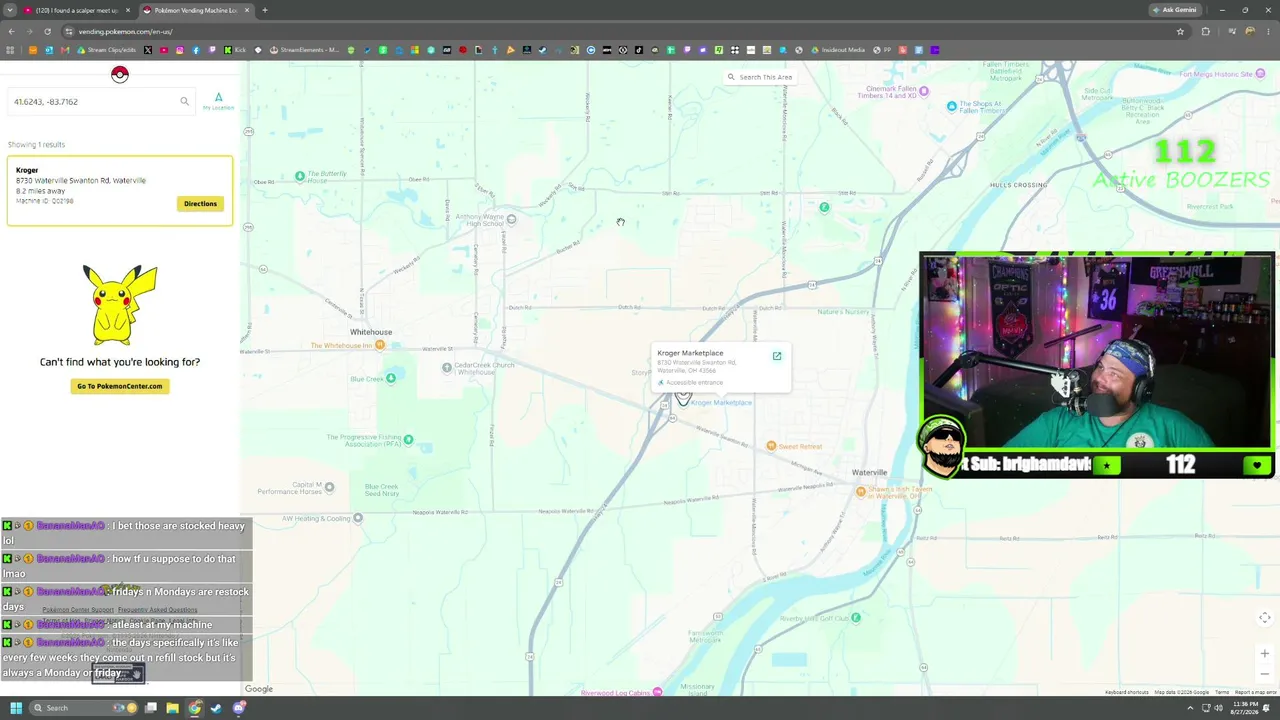Click the Riverby Hills Golf Club marker
This screenshot has width=1280, height=720.
855,618
